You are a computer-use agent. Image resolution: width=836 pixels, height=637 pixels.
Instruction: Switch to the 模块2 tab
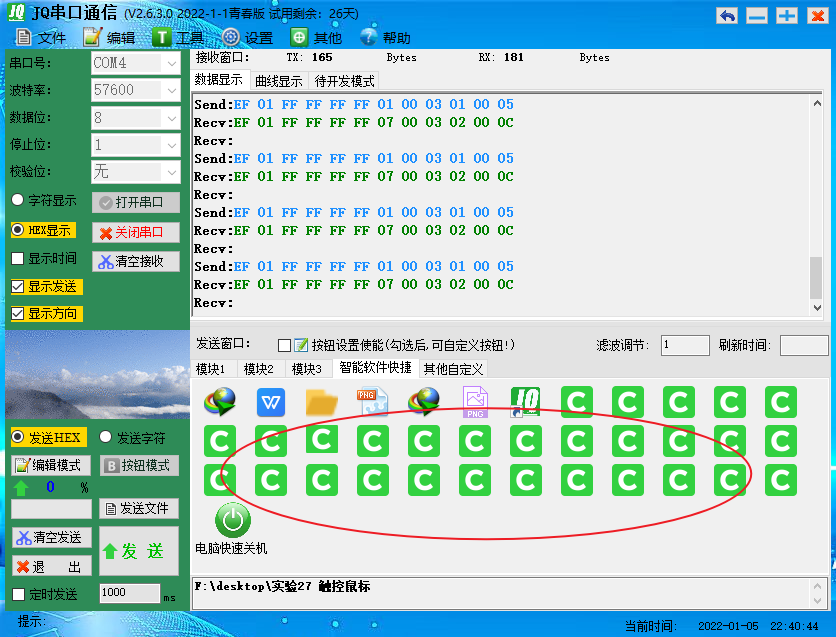coord(259,369)
